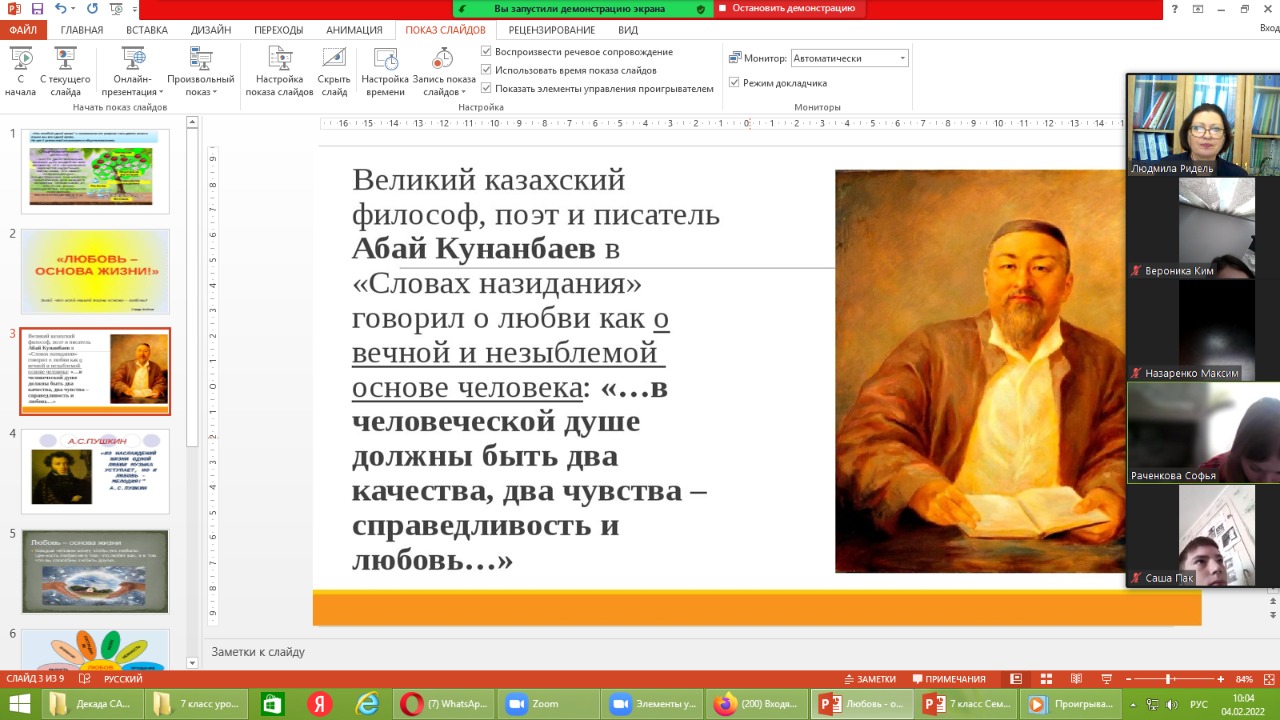Start slideshow from current slide
The height and width of the screenshot is (720, 1280).
tap(66, 70)
